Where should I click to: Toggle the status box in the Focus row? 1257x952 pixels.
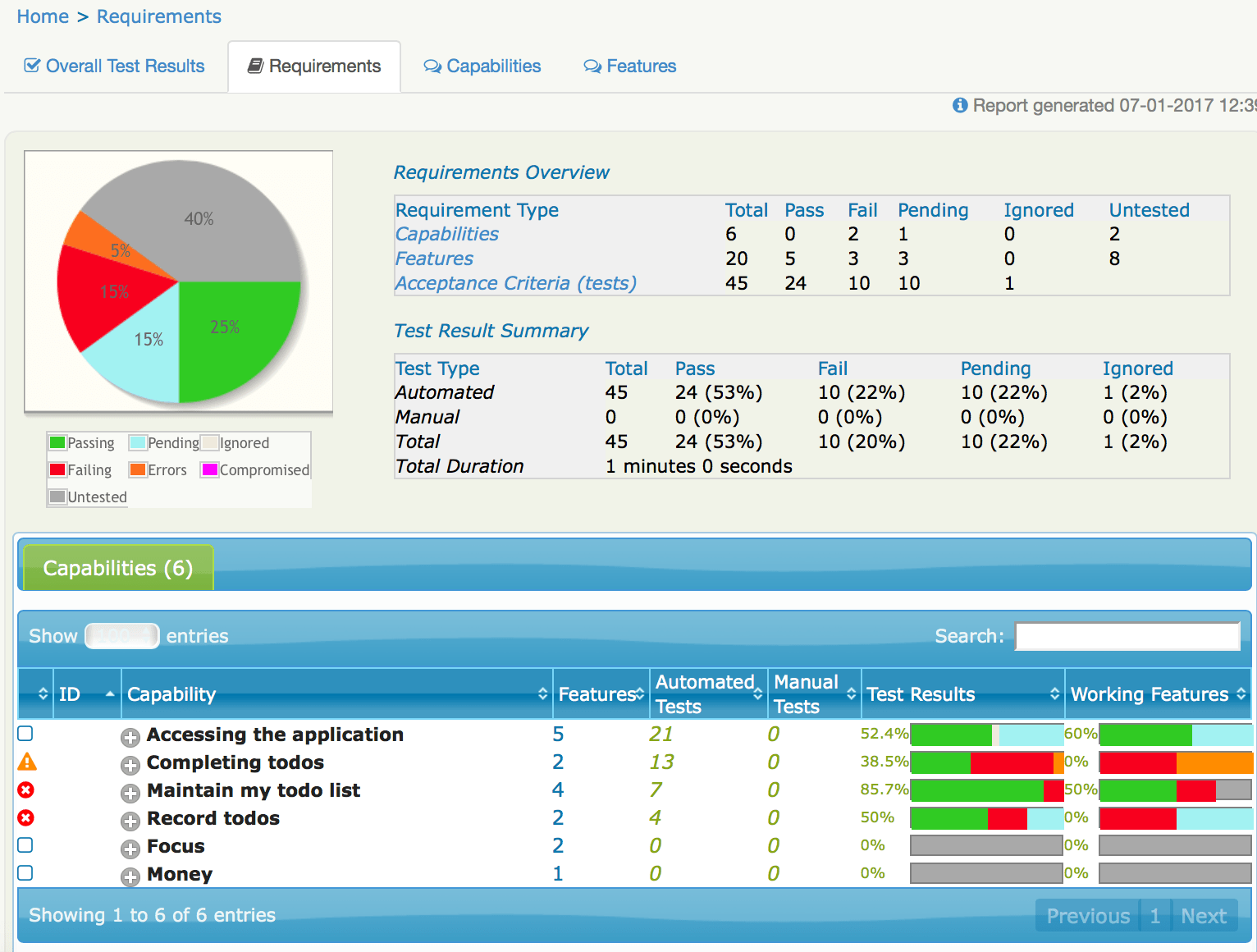(x=25, y=845)
